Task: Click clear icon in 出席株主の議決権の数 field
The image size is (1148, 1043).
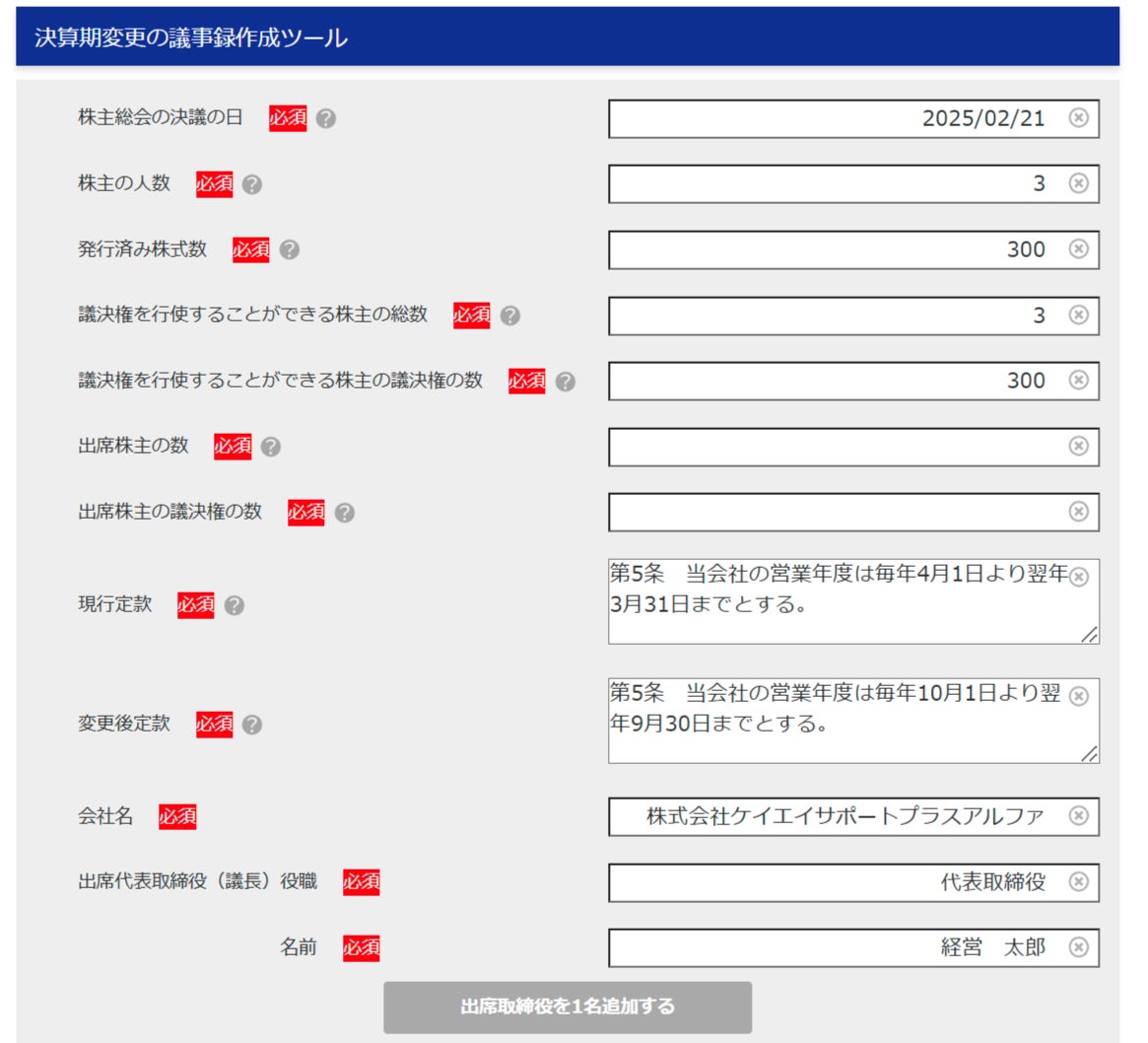Action: pos(1078,512)
